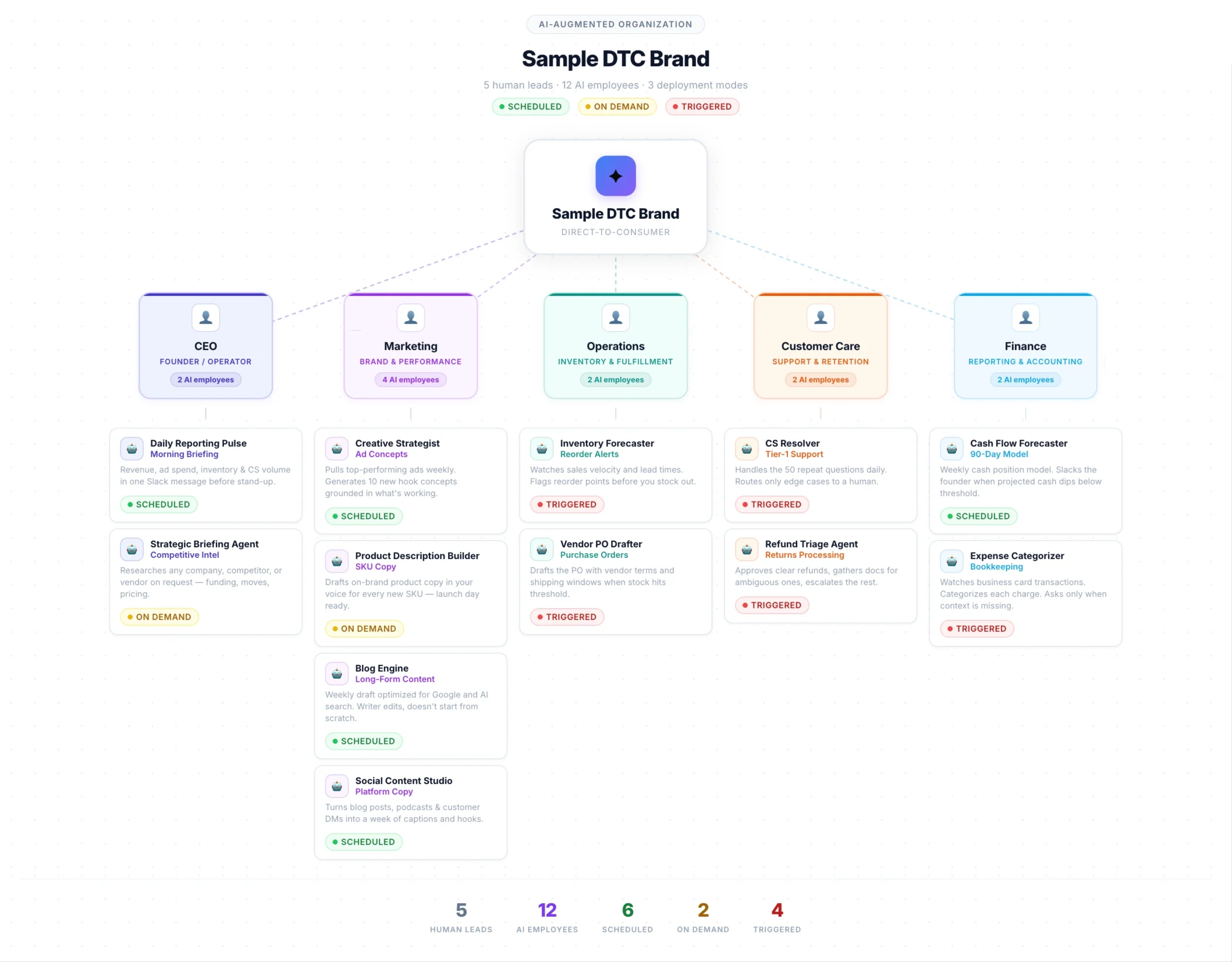Screen dimensions: 1232x962
Task: Click ON DEMAND tag on Product Description Builder
Action: 365,628
